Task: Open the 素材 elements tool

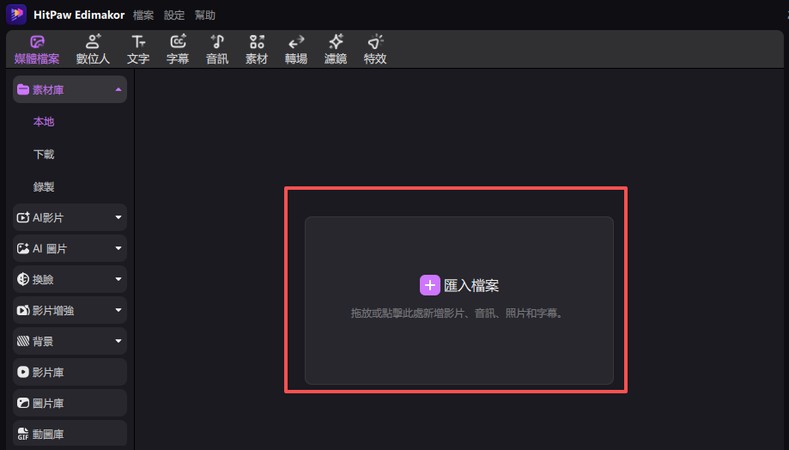Action: tap(257, 49)
